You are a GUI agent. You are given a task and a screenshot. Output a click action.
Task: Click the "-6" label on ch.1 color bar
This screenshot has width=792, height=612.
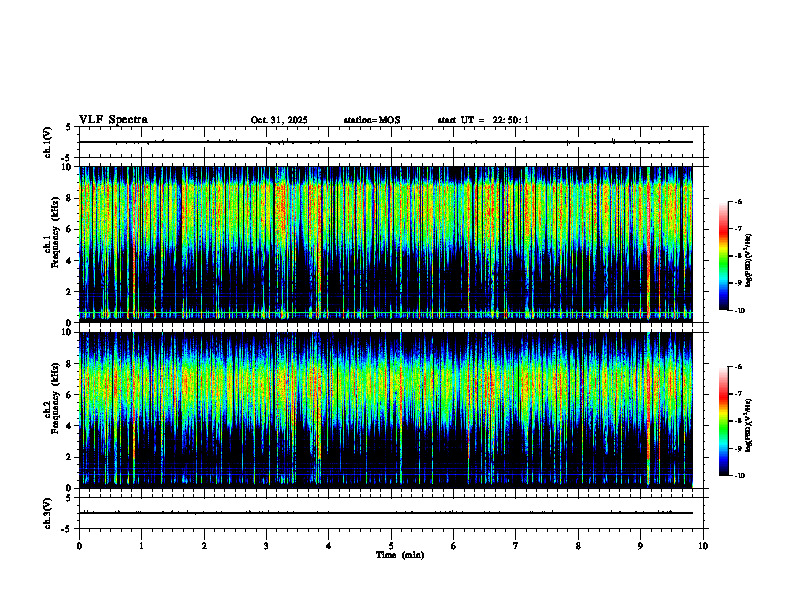pyautogui.click(x=738, y=202)
